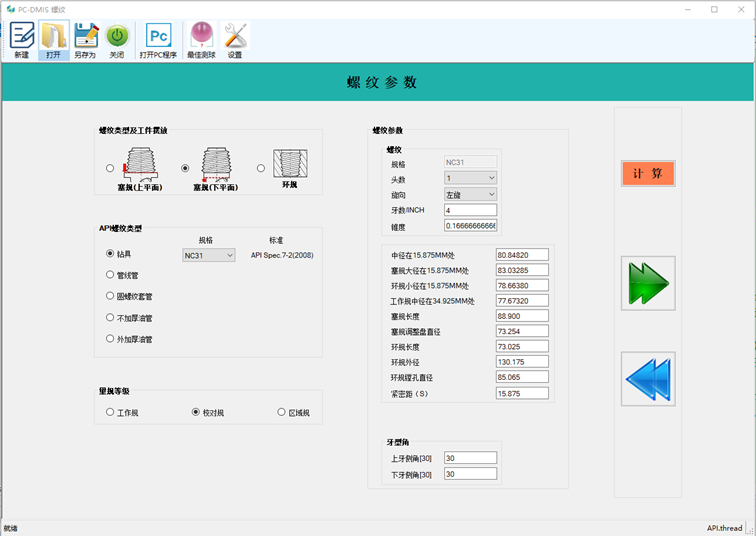
Task: Click the 最佳测球 probe ball icon
Action: (201, 40)
